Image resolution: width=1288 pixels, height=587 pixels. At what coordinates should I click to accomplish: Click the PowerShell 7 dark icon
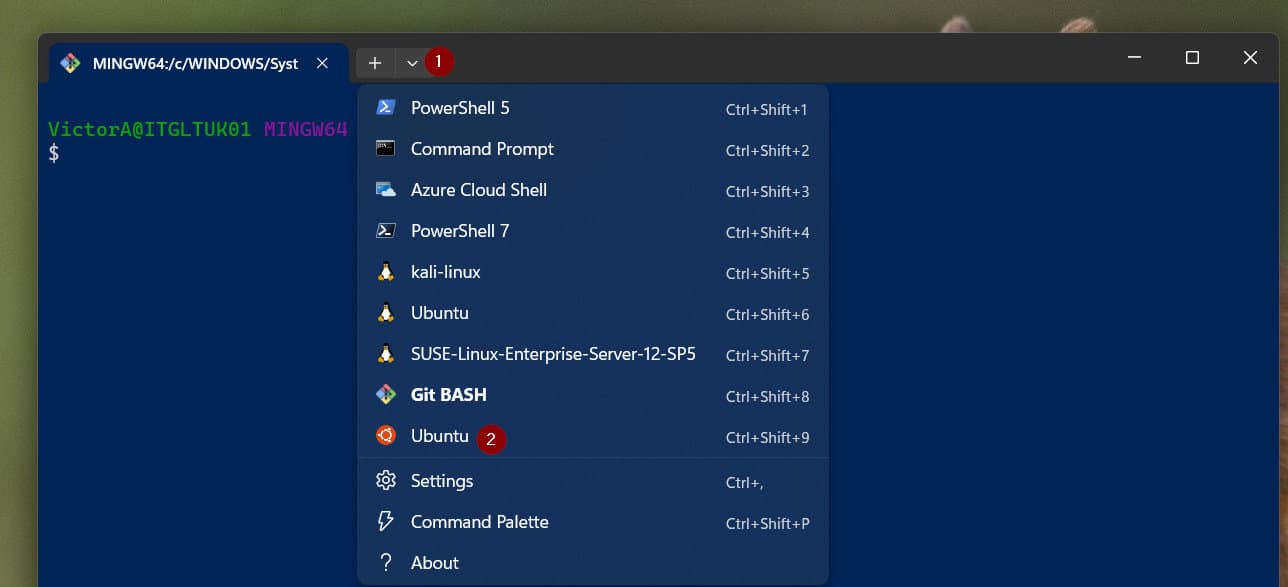pyautogui.click(x=385, y=230)
